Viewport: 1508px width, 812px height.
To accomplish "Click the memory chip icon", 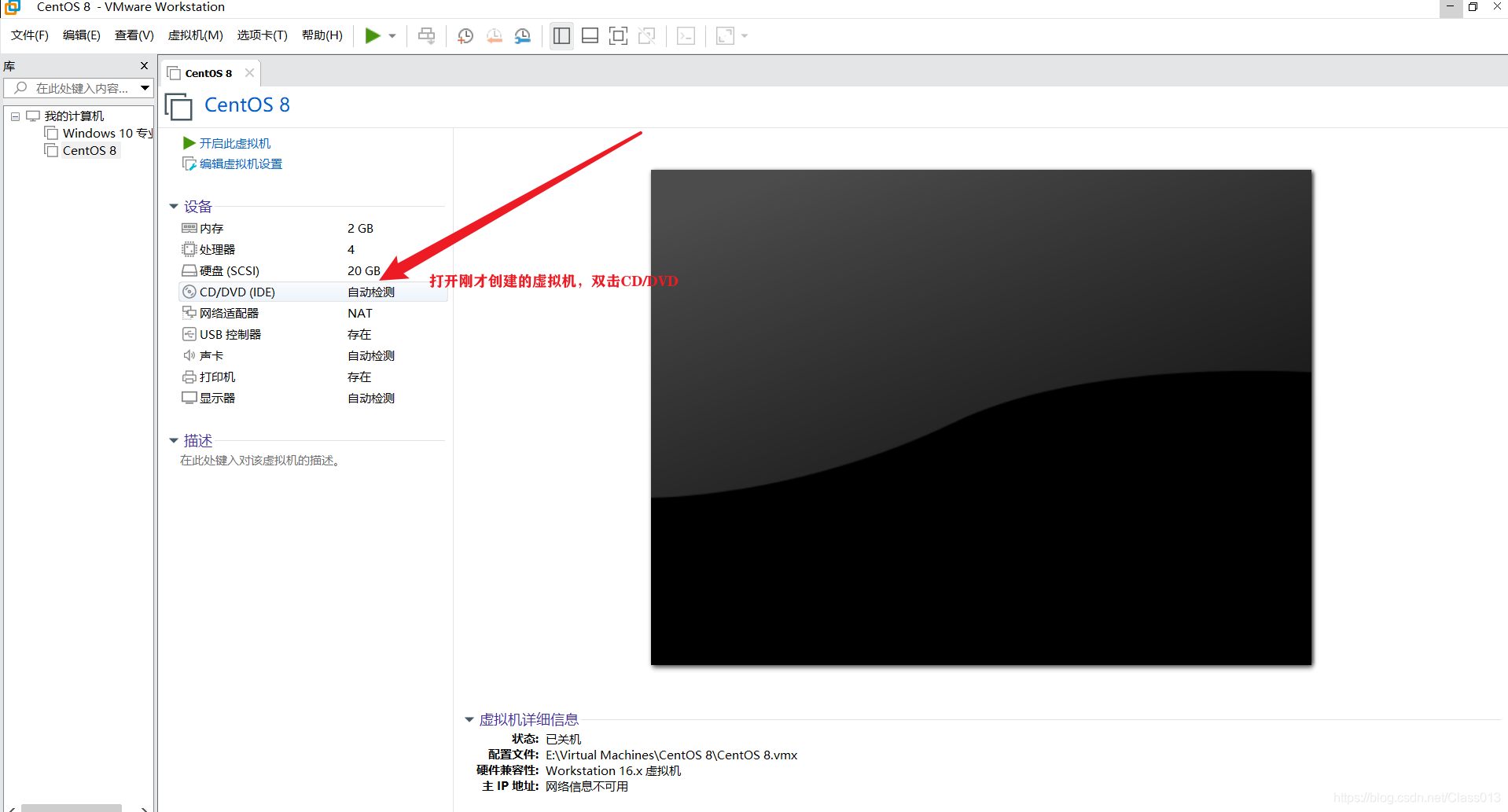I will [x=189, y=228].
